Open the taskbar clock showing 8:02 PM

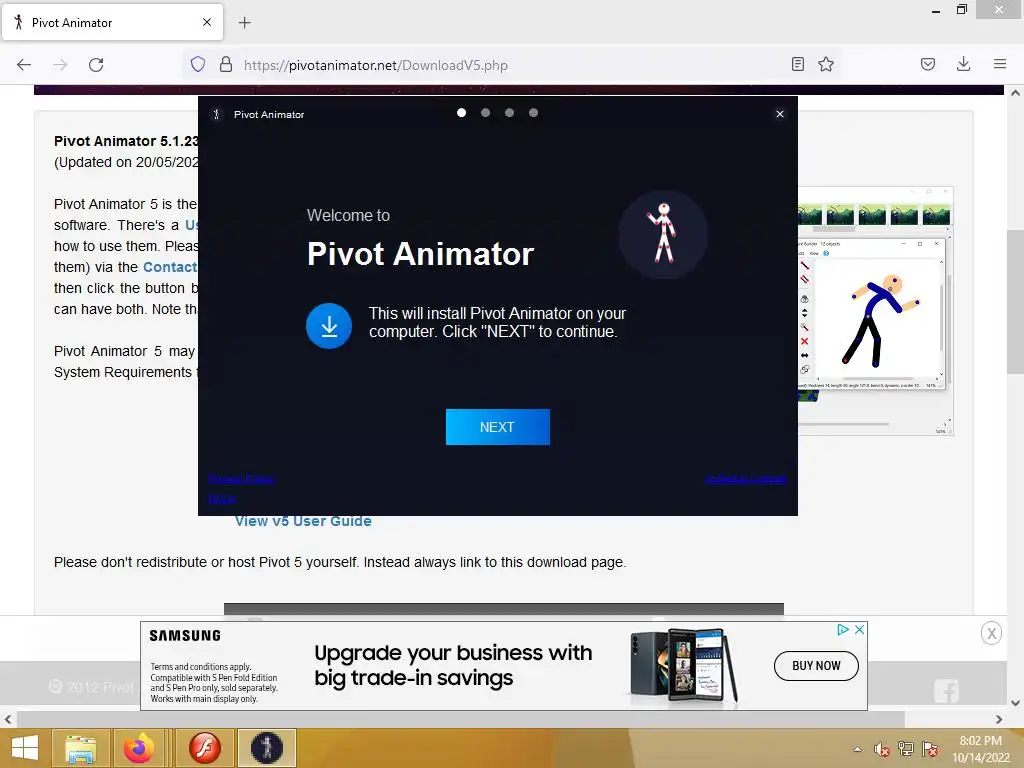(x=980, y=749)
